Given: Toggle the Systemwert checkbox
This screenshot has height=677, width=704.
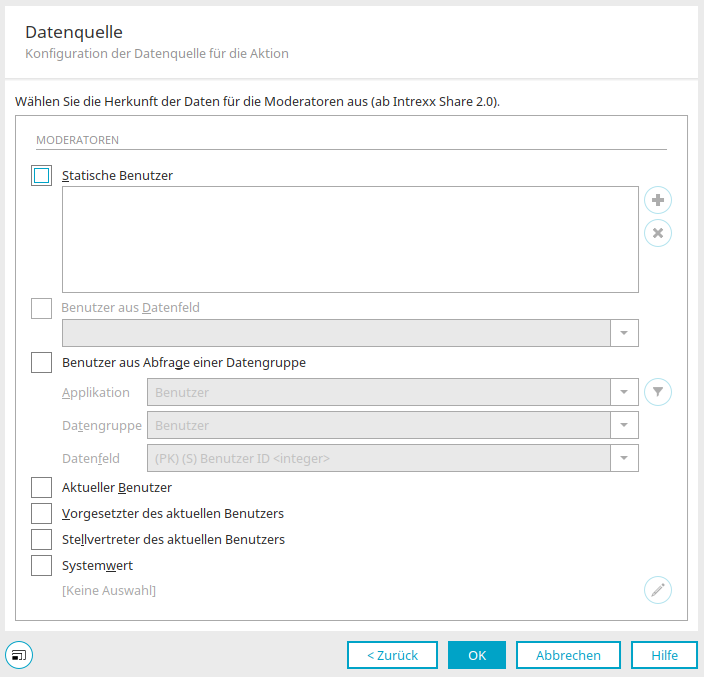Looking at the screenshot, I should [x=41, y=566].
